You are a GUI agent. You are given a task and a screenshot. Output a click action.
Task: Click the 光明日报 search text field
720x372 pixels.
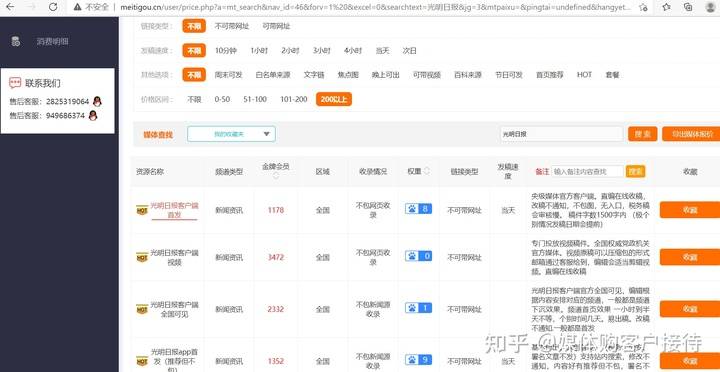(x=562, y=134)
